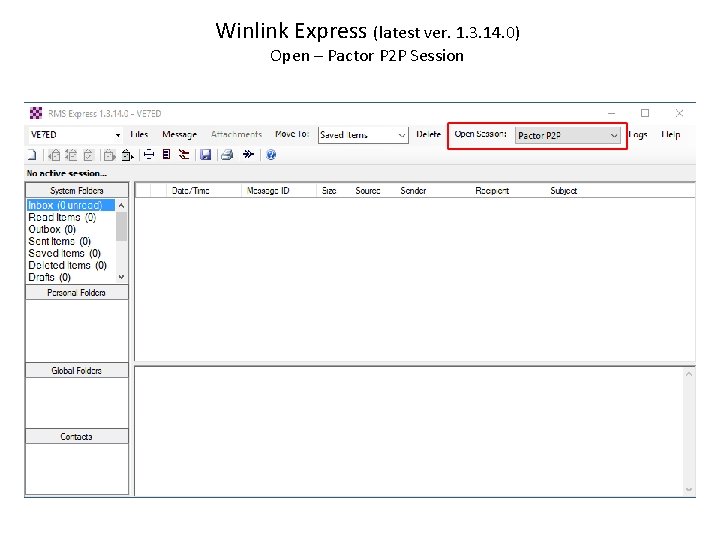Viewport: 720px width, 540px height.
Task: Open the Message menu
Action: pos(179,135)
